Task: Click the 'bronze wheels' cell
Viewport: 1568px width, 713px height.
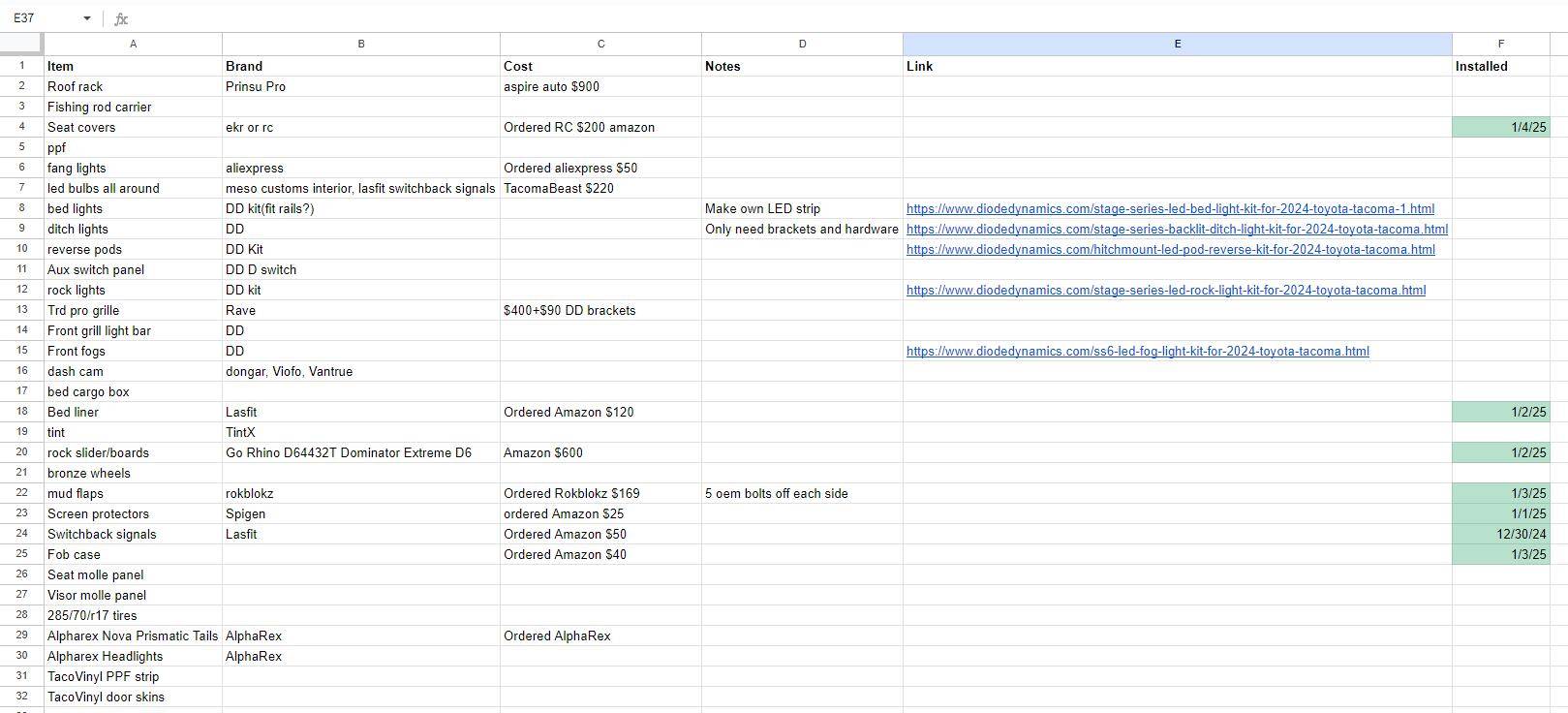Action: tap(133, 473)
